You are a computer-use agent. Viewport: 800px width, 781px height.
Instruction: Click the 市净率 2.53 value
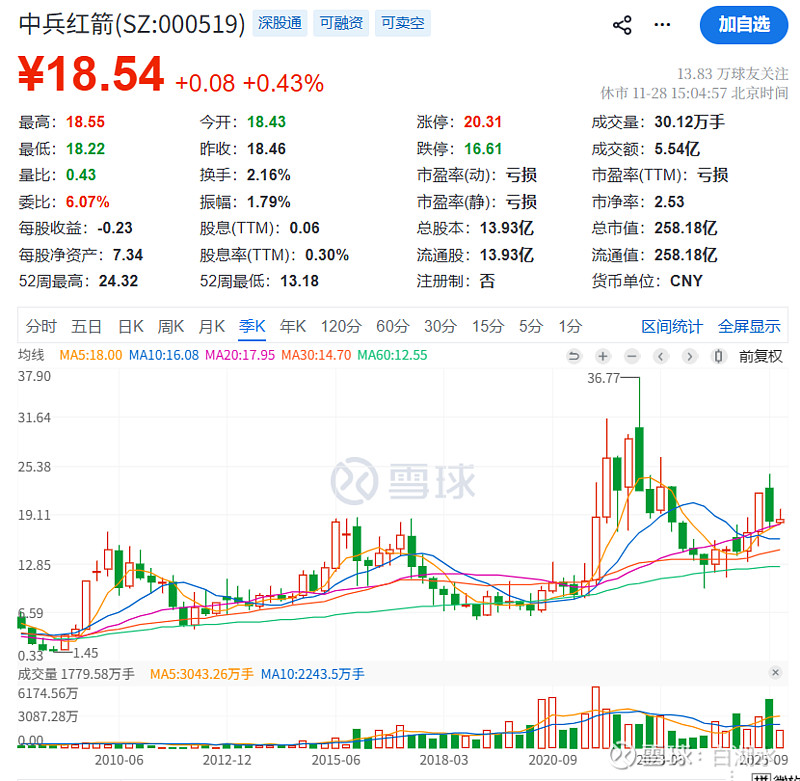pos(669,201)
